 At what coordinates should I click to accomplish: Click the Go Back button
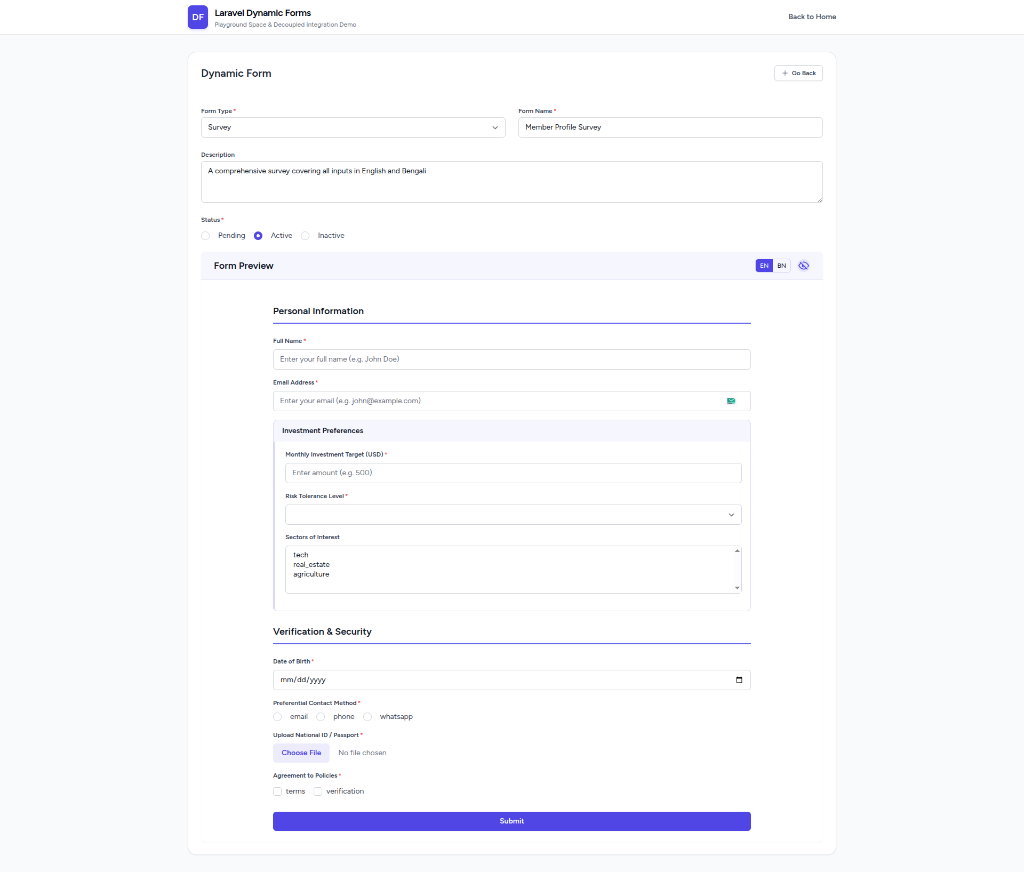798,73
